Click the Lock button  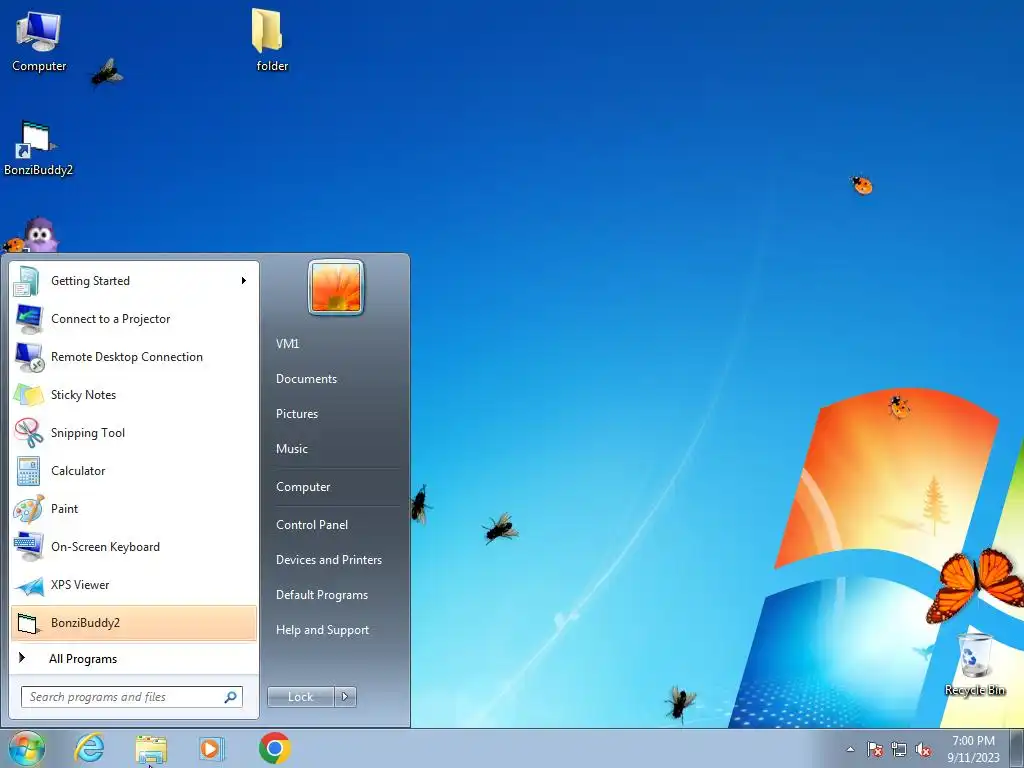(300, 697)
